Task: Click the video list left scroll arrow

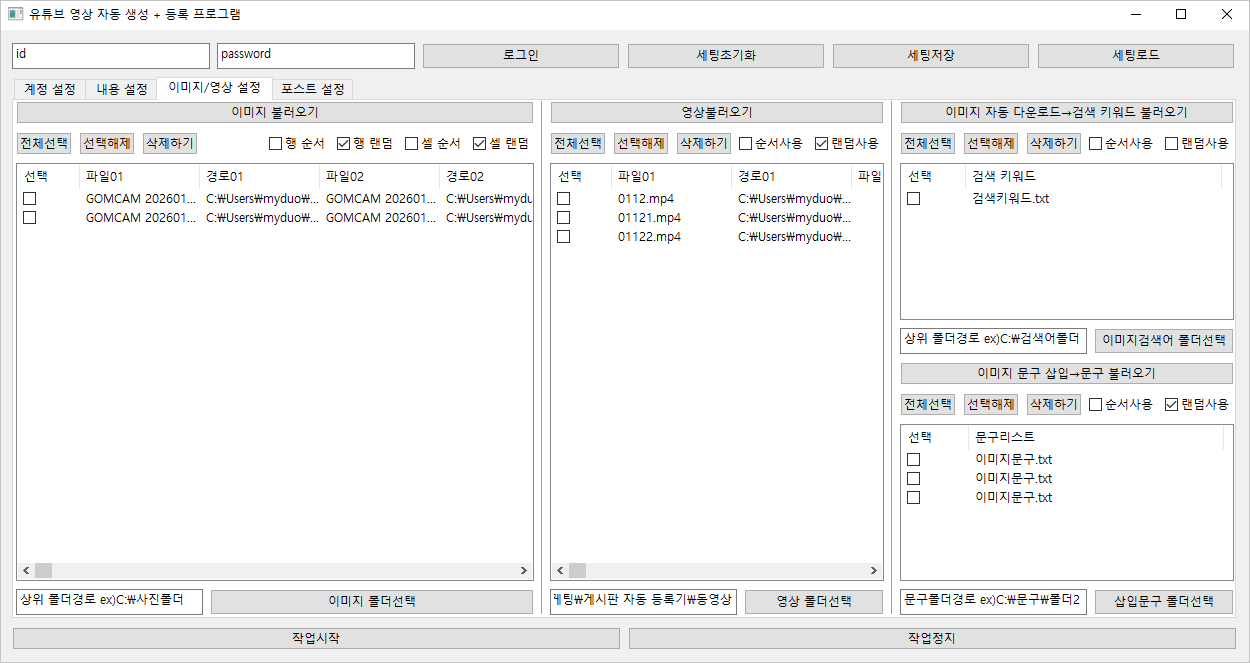Action: (560, 570)
